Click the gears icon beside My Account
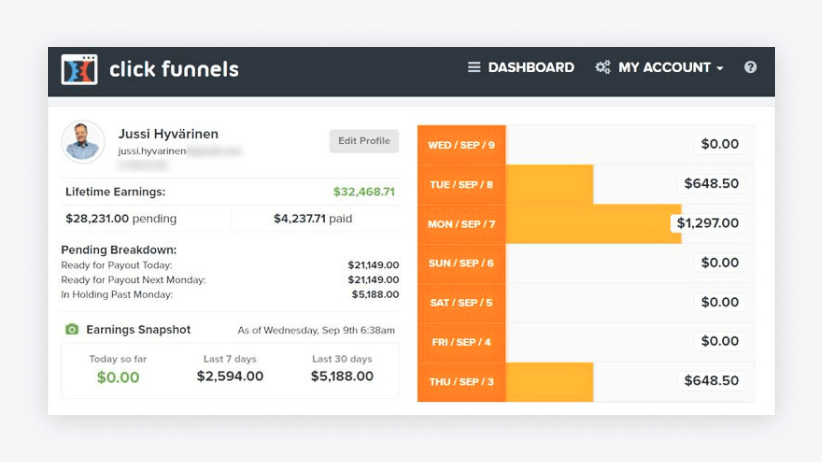This screenshot has width=822, height=462. 603,68
